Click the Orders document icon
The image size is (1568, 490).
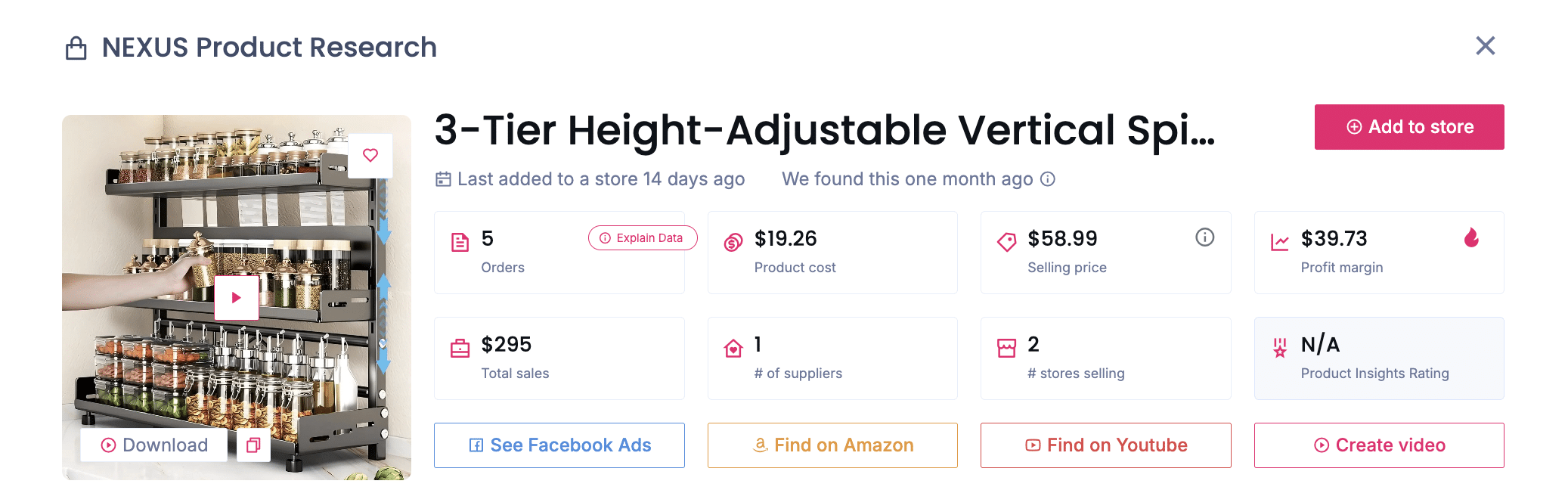pos(460,243)
